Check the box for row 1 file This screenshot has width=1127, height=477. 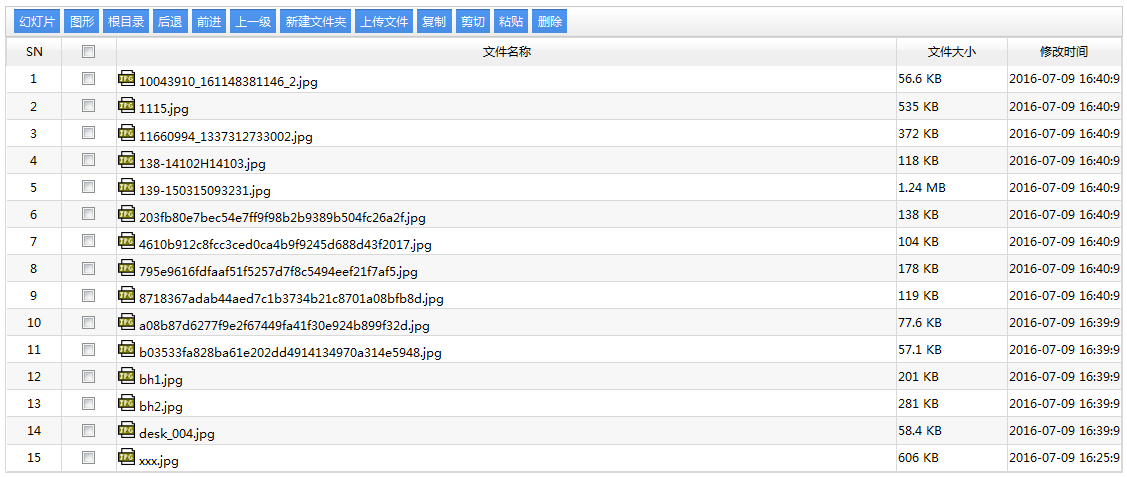[x=89, y=78]
